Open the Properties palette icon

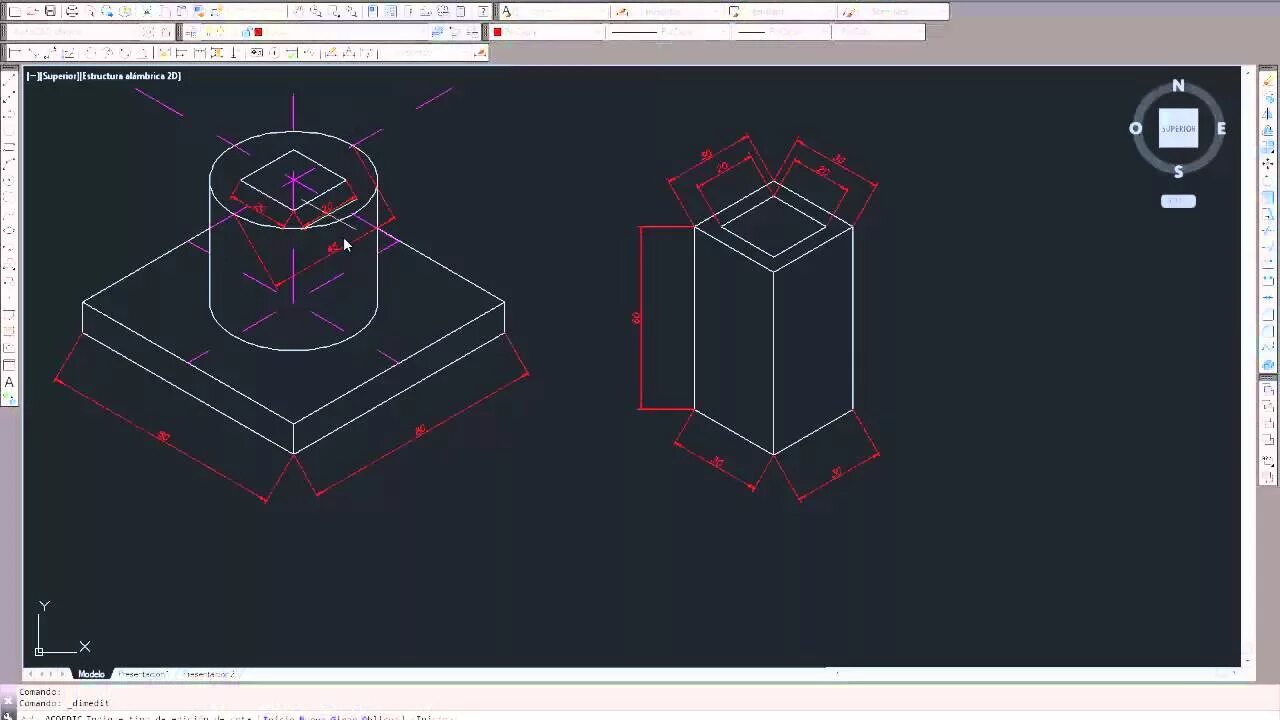pyautogui.click(x=372, y=12)
